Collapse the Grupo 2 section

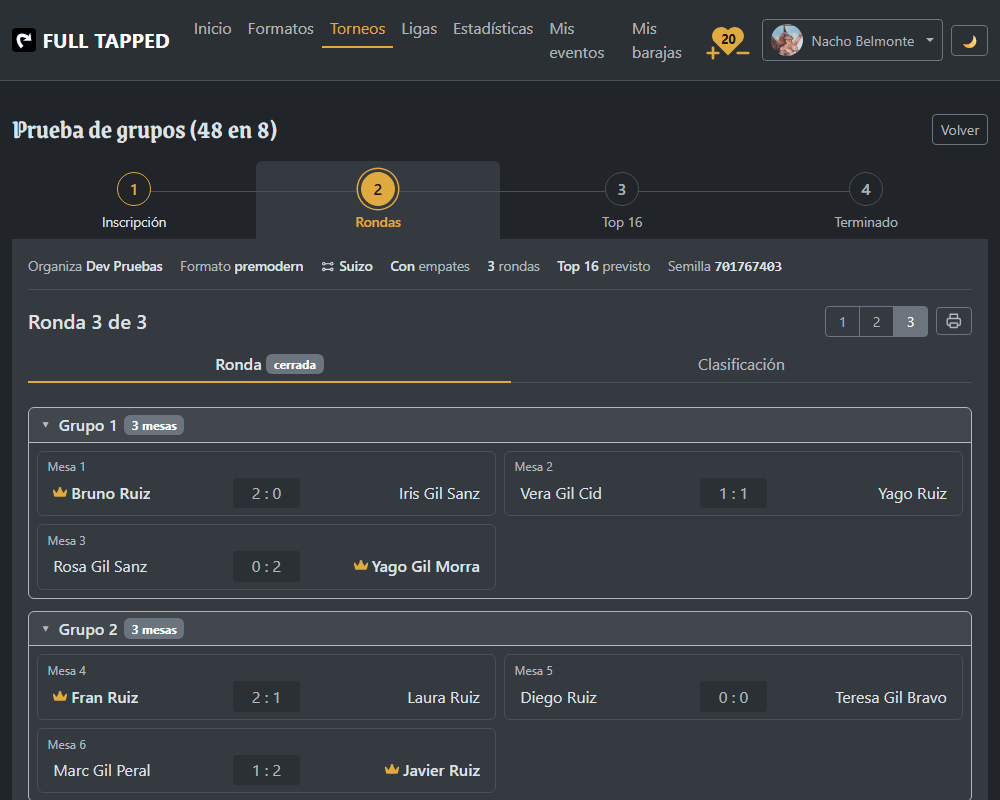pyautogui.click(x=45, y=629)
